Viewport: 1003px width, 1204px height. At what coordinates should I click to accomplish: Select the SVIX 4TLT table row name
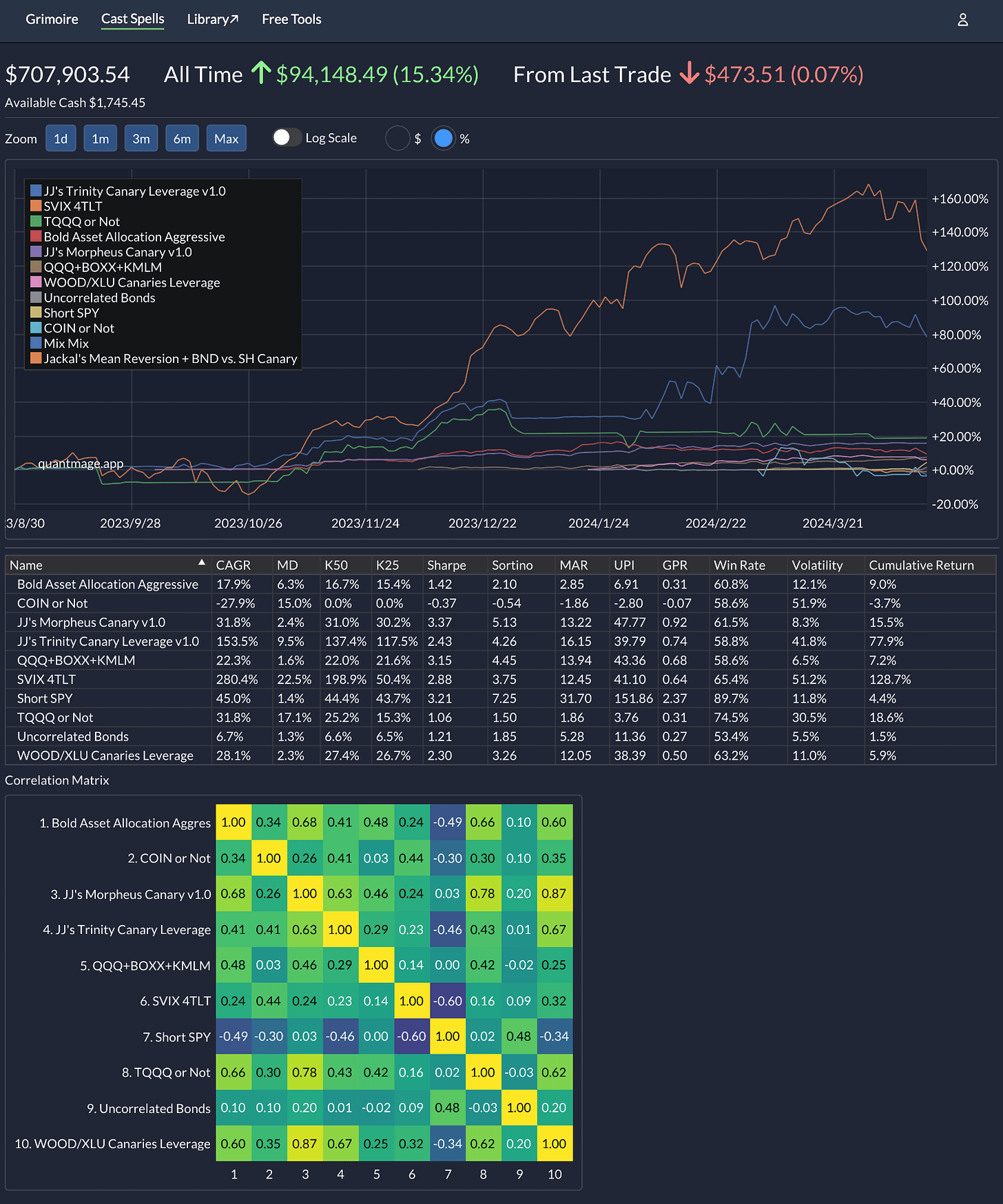tap(46, 679)
